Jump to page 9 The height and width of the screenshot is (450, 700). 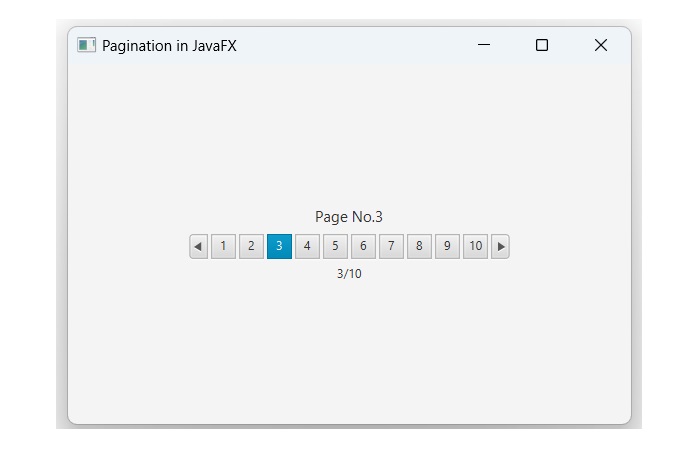447,246
